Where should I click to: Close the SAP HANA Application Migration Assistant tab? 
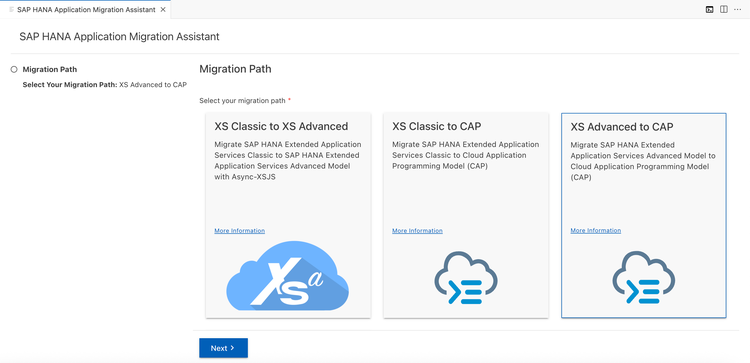(163, 10)
